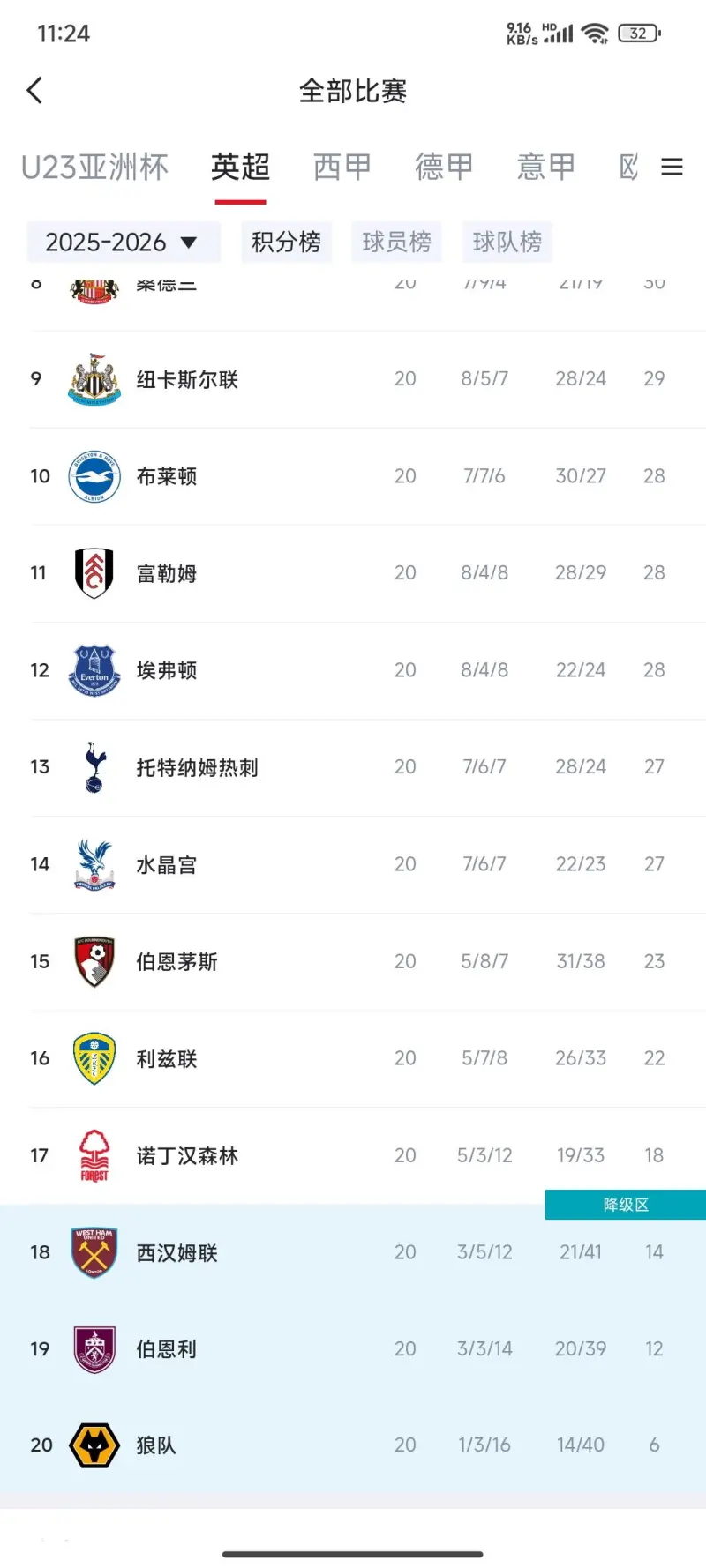Switch to the 意甲 league tab
The image size is (706, 1568).
click(545, 167)
